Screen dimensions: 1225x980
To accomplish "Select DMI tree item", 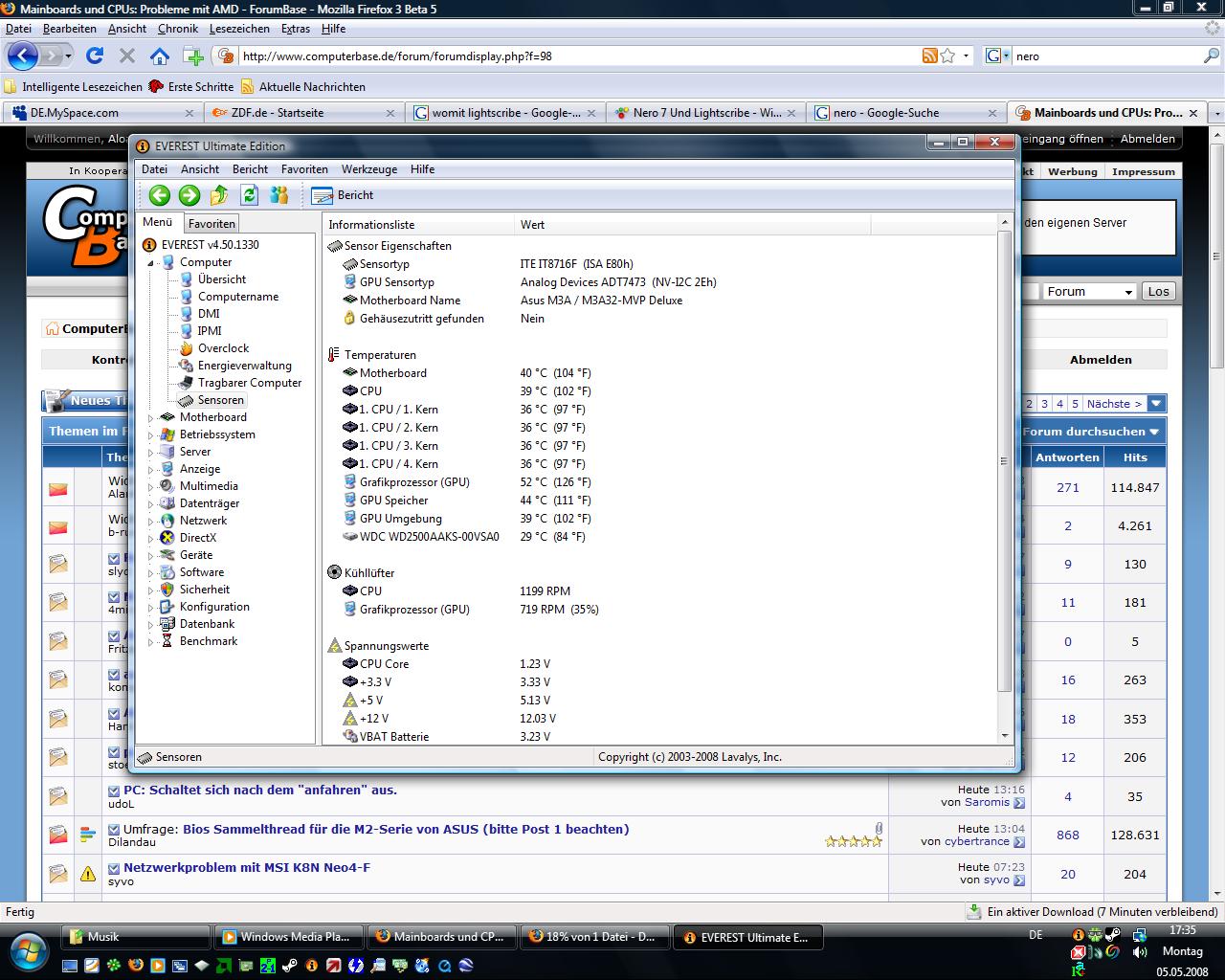I will [x=209, y=314].
